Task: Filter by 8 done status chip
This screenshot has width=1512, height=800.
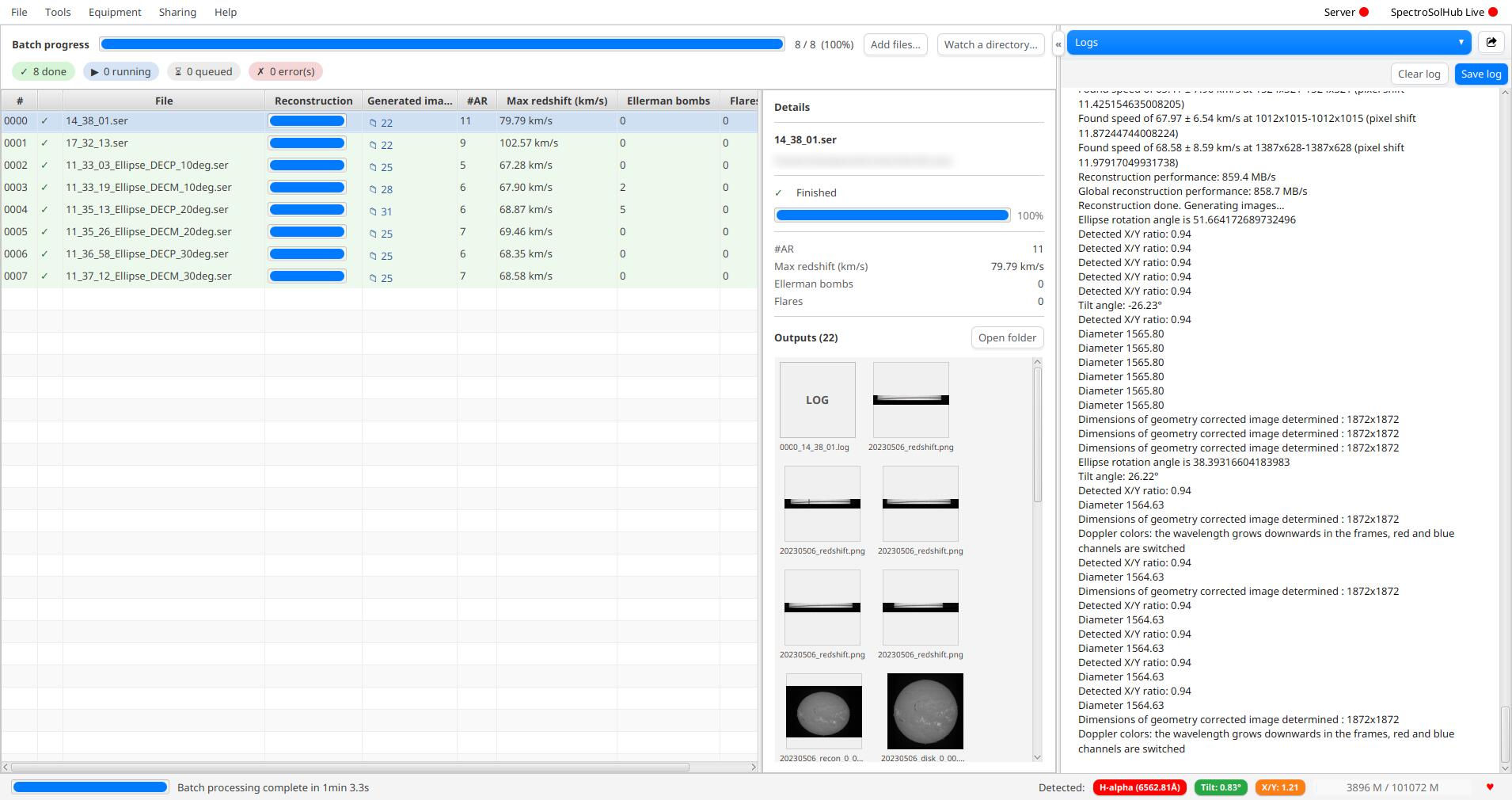Action: click(44, 71)
